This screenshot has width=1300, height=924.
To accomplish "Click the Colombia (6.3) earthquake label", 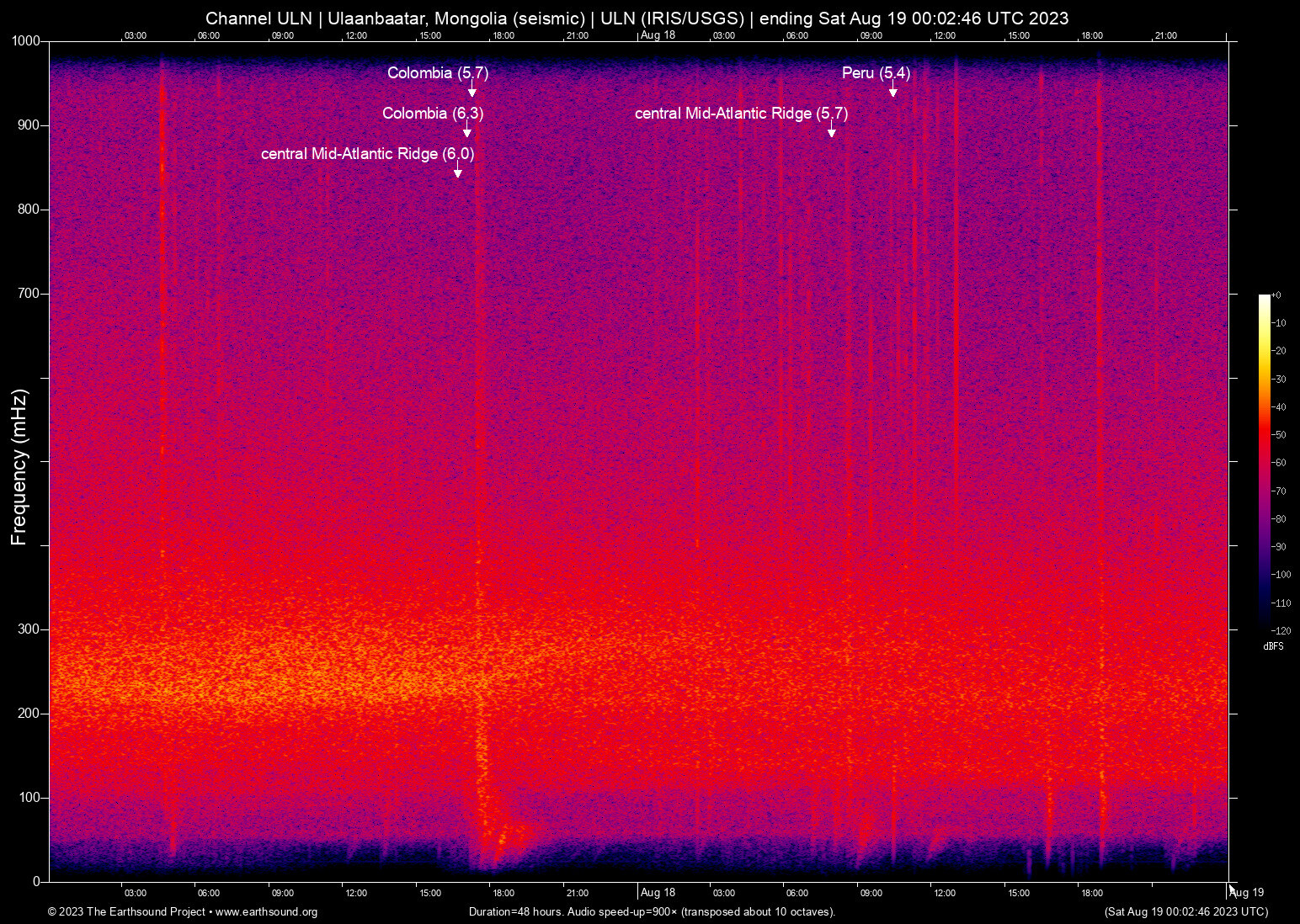I will click(432, 114).
